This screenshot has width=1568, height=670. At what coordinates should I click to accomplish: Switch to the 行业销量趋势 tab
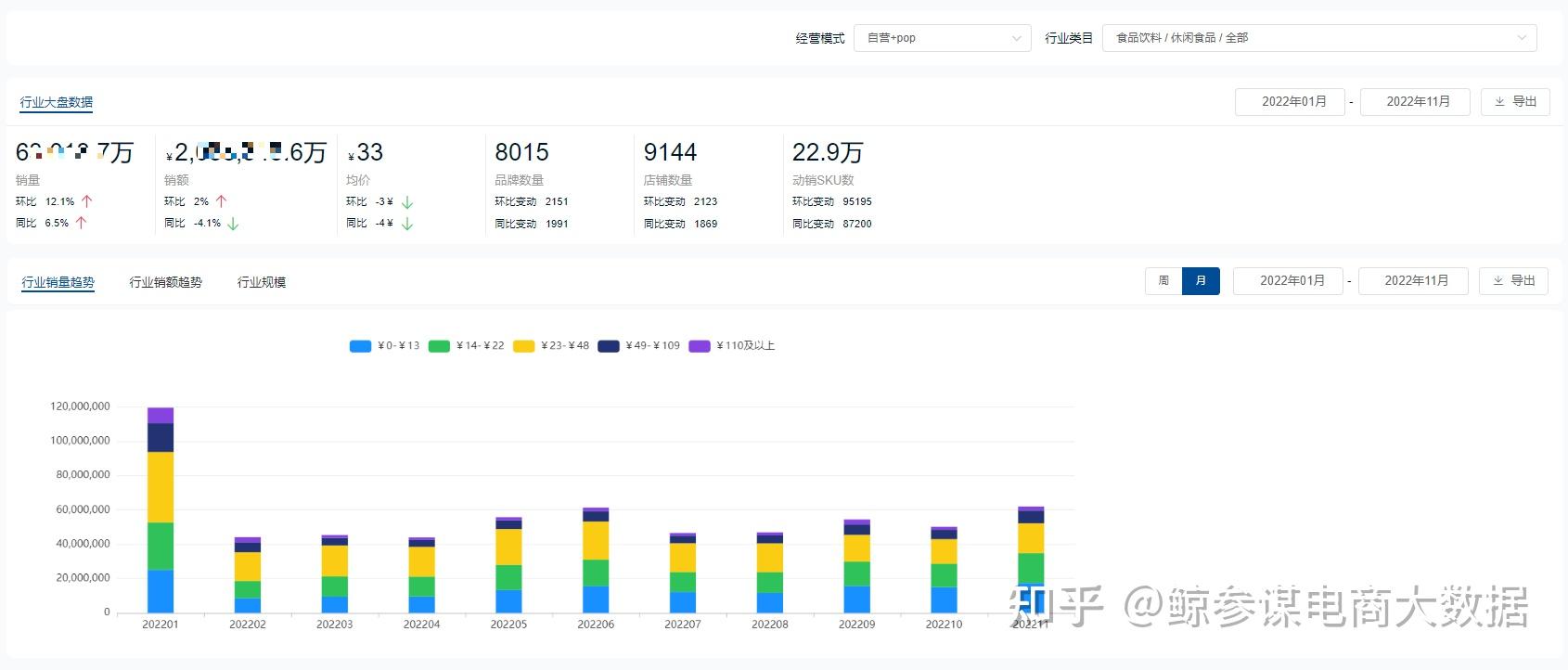58,282
